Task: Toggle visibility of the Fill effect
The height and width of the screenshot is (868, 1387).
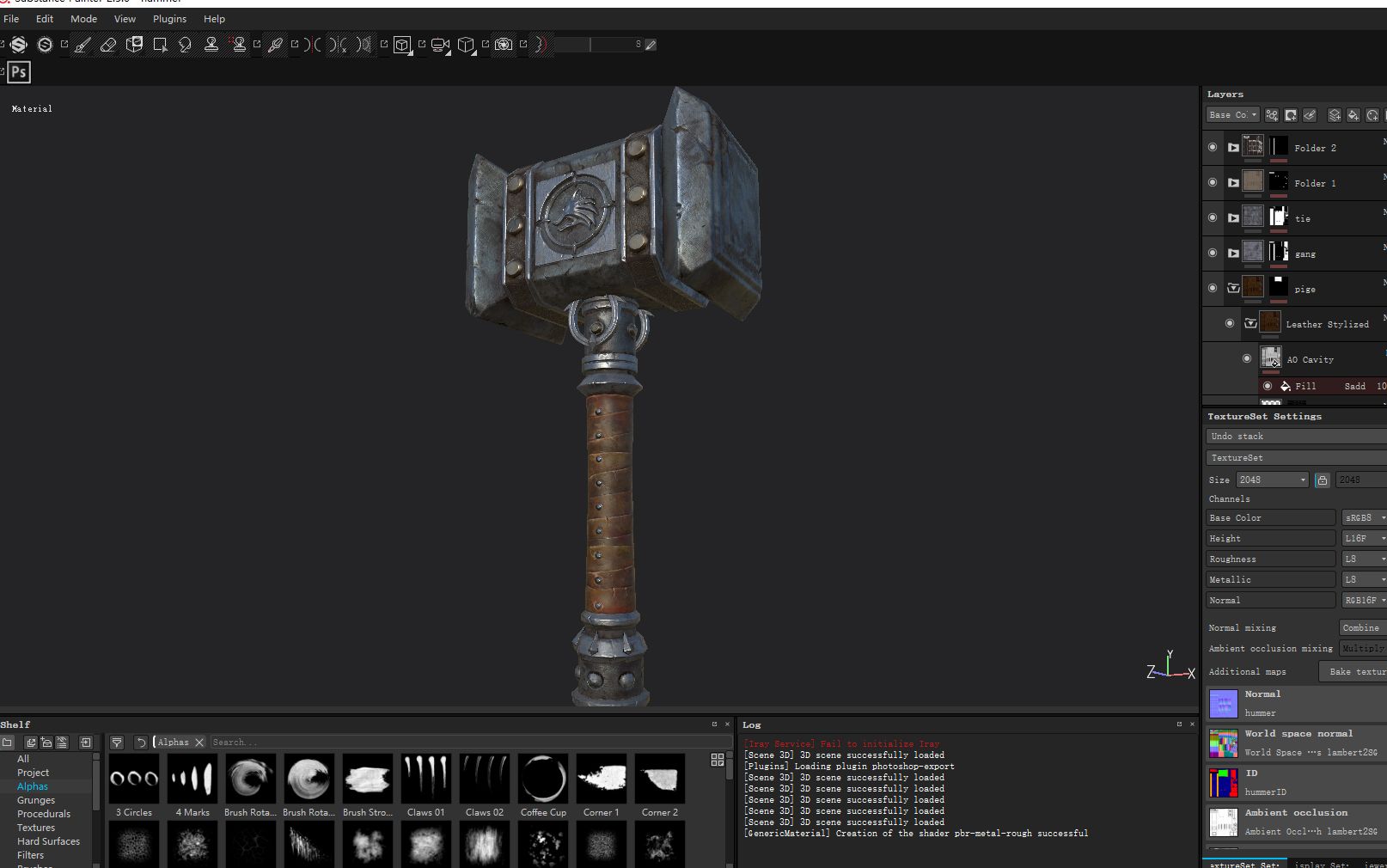Action: pos(1268,387)
